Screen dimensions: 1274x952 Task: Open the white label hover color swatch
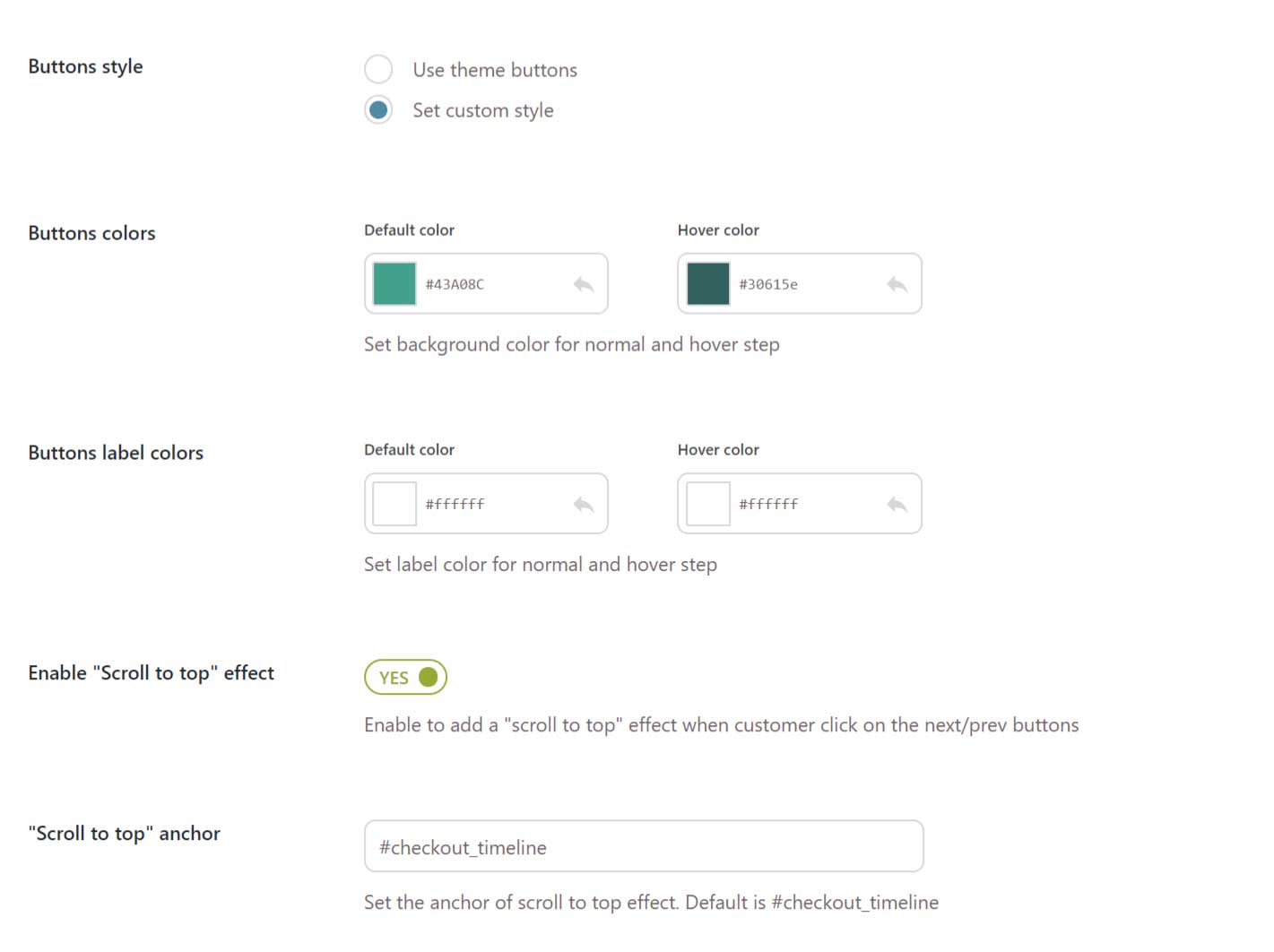click(x=708, y=504)
